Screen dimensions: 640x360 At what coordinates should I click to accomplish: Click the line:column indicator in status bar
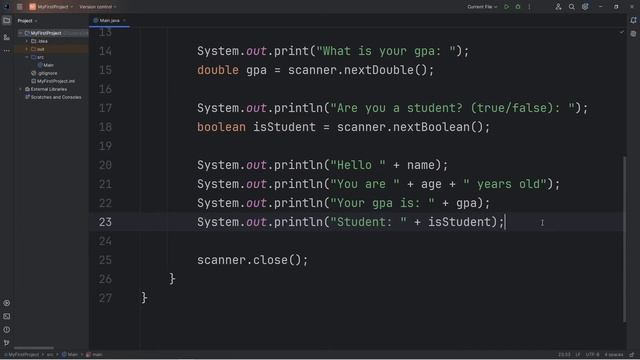[564, 355]
